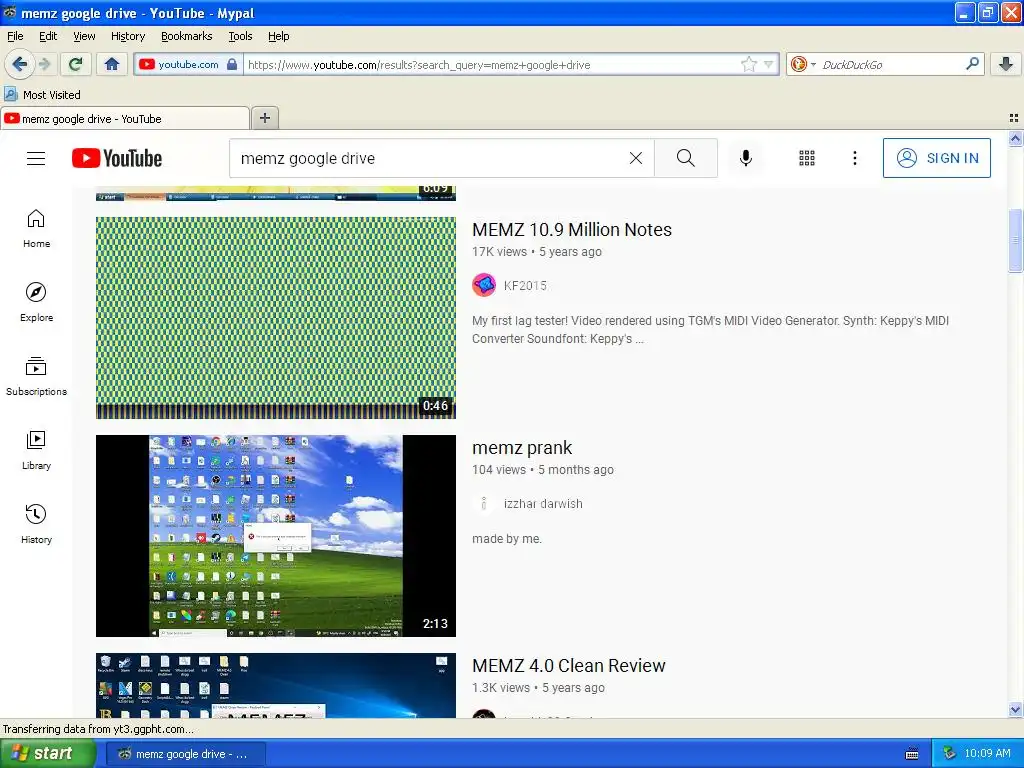Open the KF2015 channel link

pos(525,285)
